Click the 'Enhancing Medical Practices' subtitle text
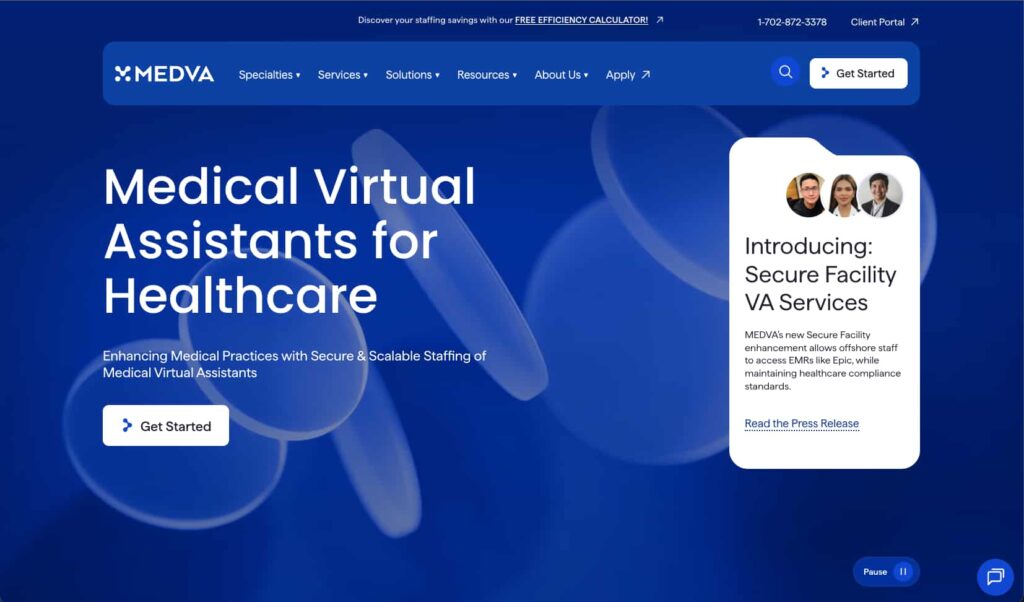 [x=294, y=364]
